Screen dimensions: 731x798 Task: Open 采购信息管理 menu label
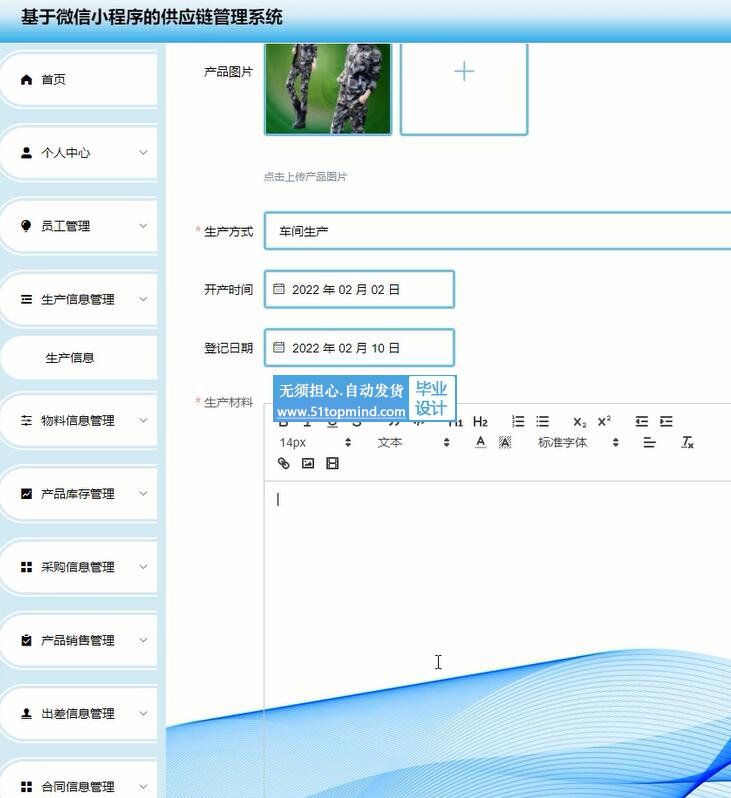point(78,567)
